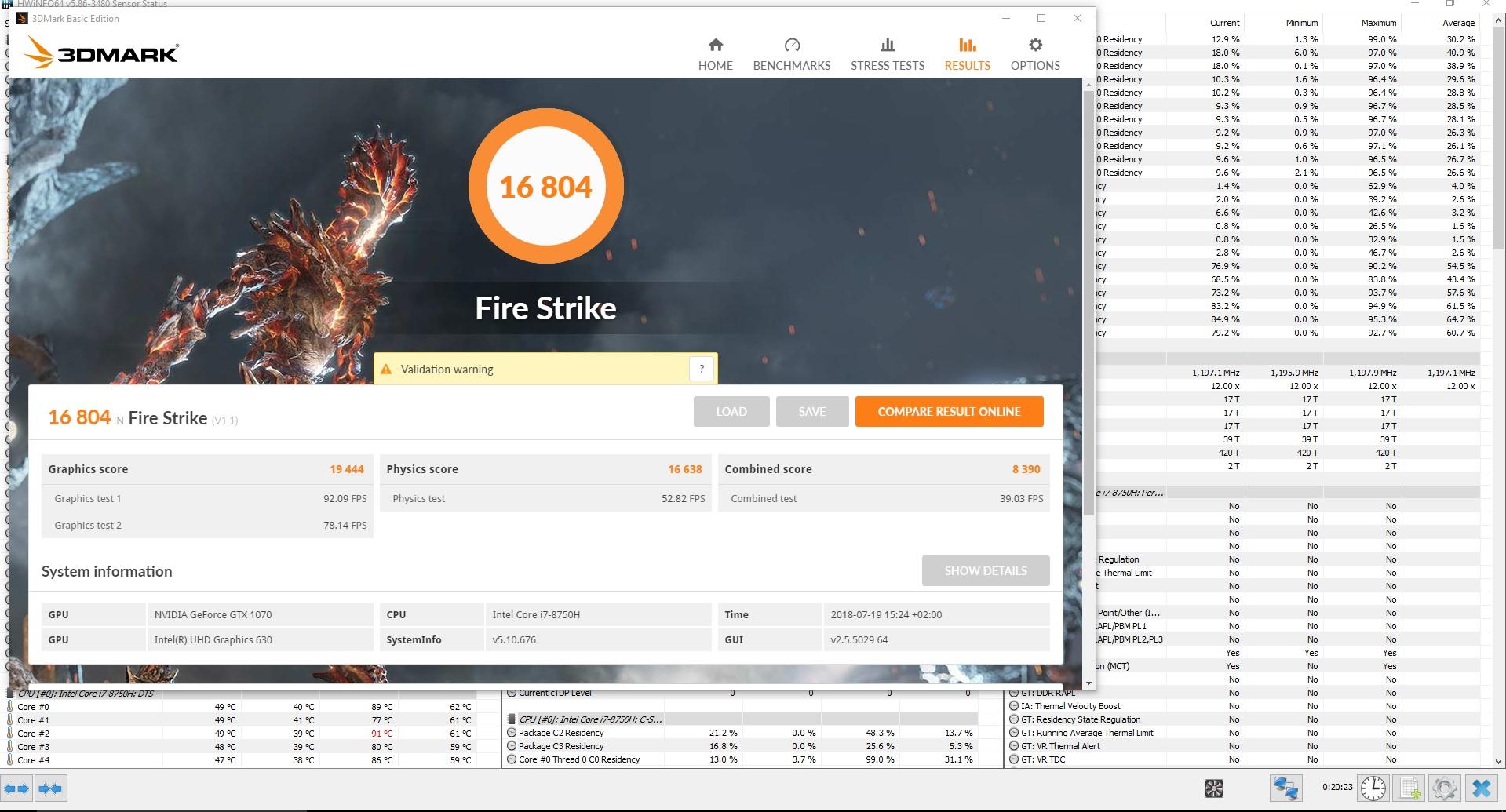Click the HWiNFO log file icon
1506x812 pixels.
pos(1409,788)
